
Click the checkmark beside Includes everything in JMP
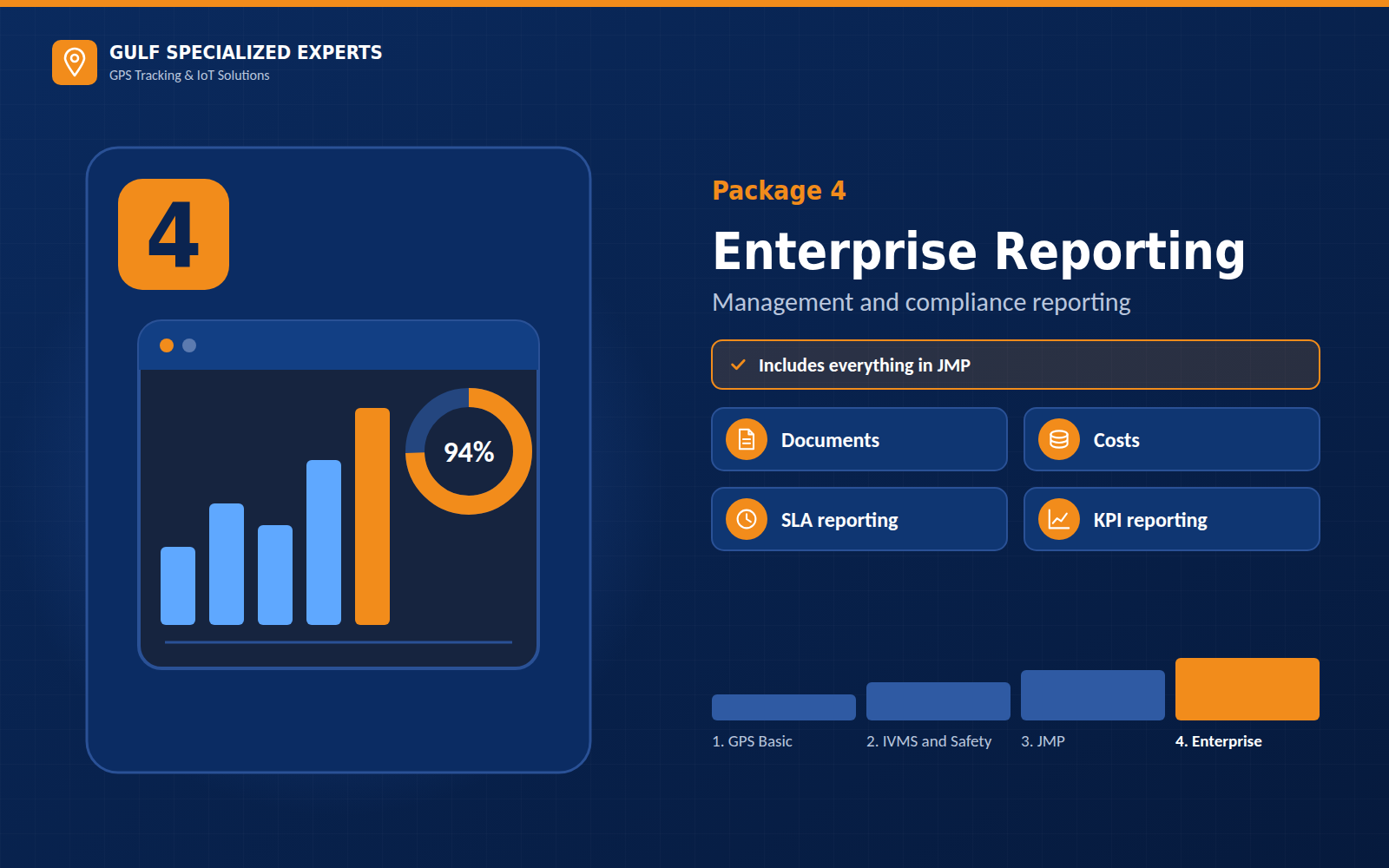pyautogui.click(x=738, y=365)
